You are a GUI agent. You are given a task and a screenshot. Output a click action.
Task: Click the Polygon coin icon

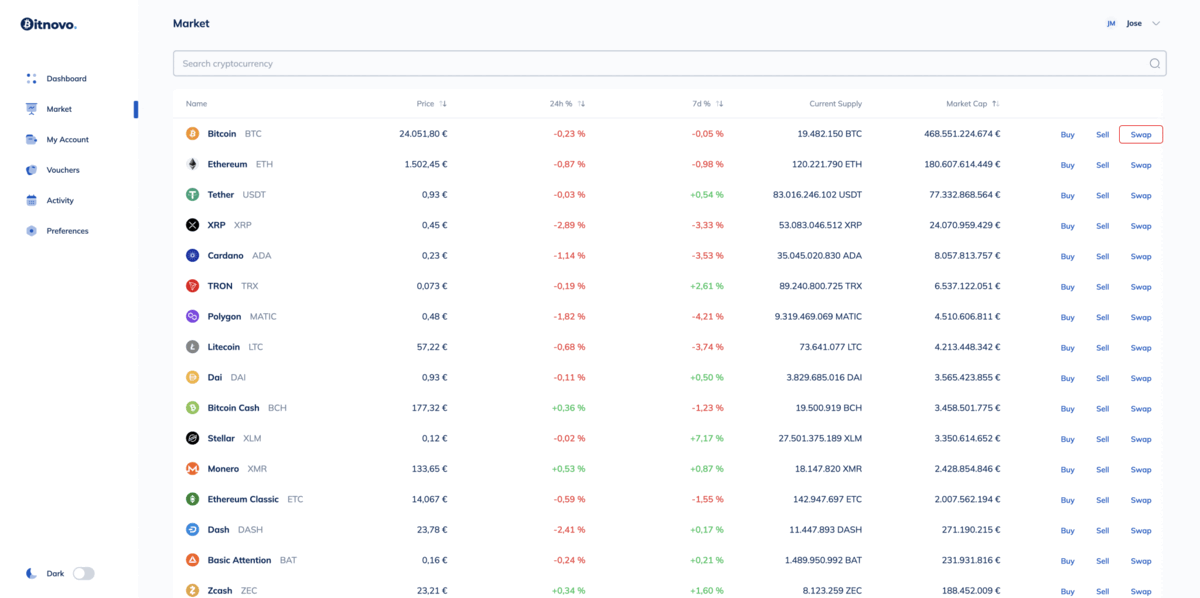coord(193,317)
